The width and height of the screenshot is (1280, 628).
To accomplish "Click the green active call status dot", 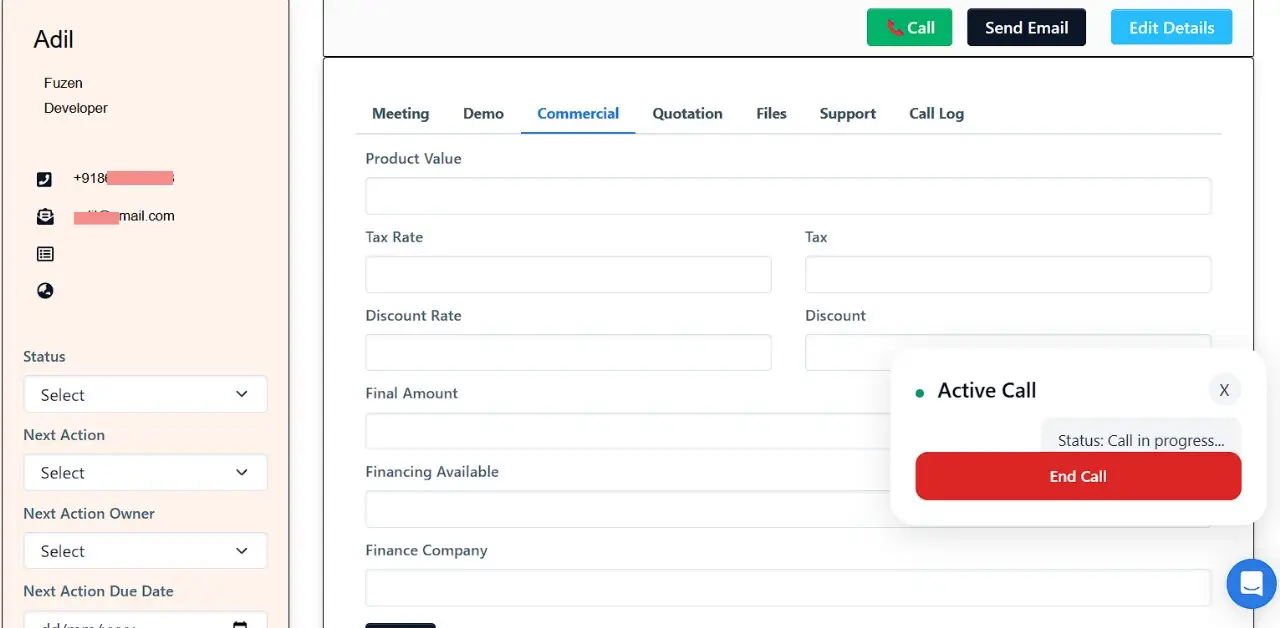I will click(x=920, y=393).
